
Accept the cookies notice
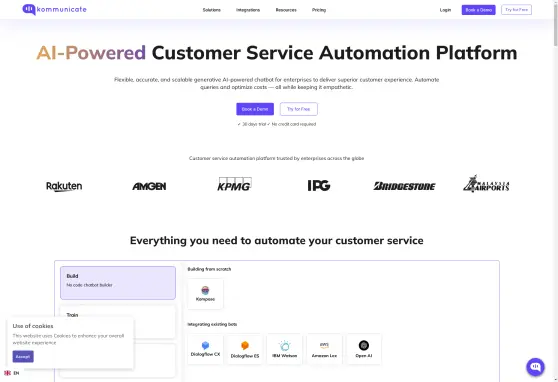[x=23, y=356]
